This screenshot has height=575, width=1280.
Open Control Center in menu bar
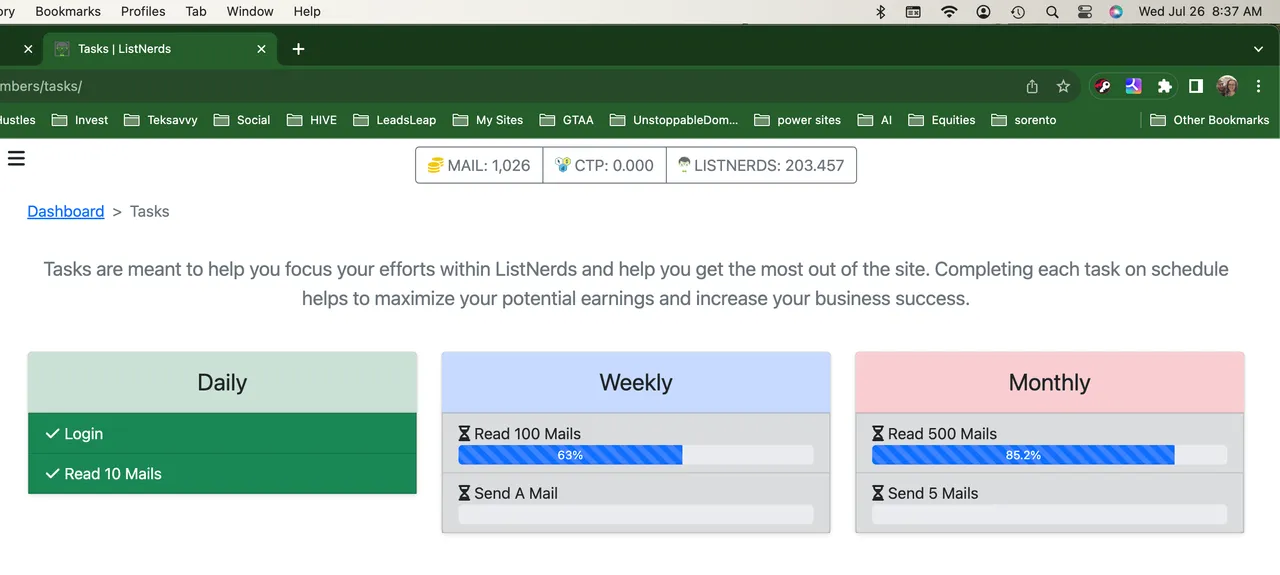pyautogui.click(x=1085, y=12)
